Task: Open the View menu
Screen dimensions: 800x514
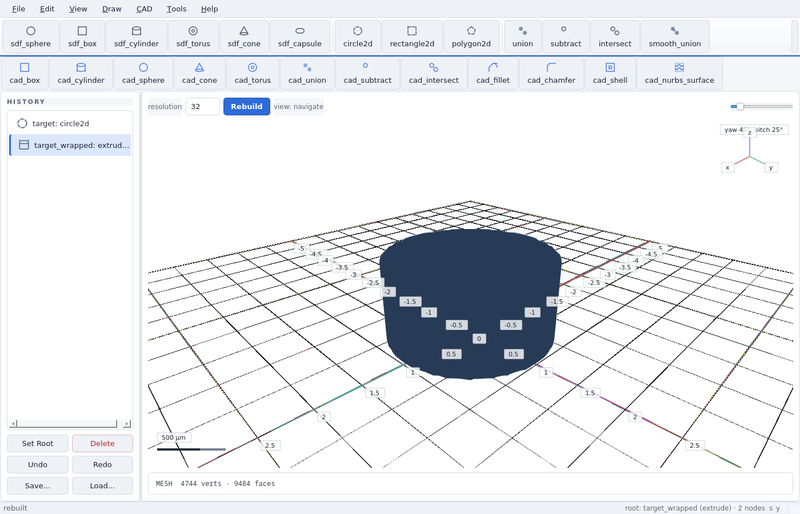Action: click(x=78, y=9)
